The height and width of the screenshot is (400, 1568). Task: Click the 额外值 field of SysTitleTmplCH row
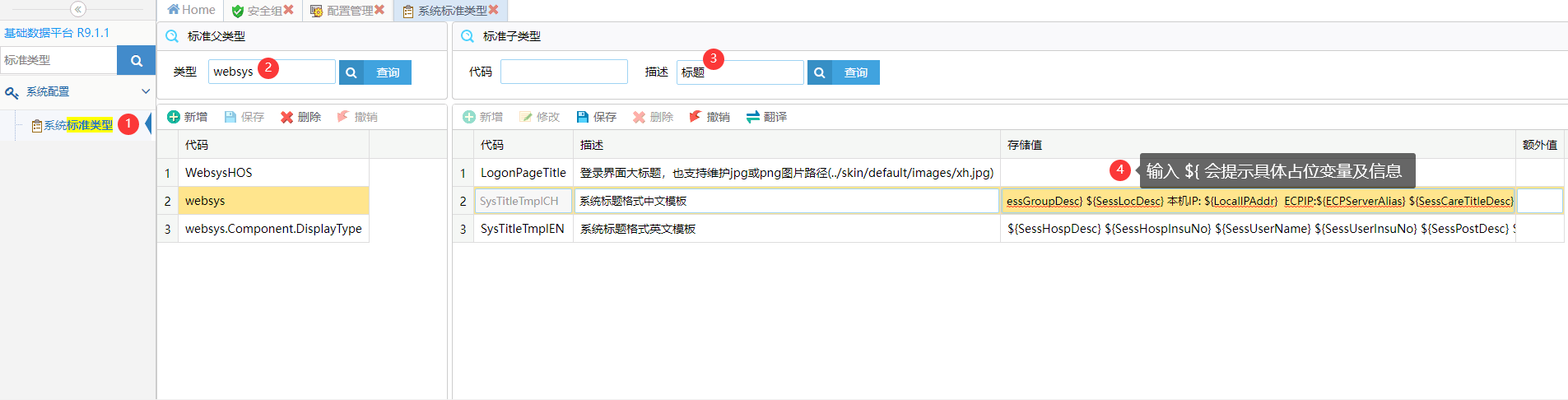coord(1540,201)
